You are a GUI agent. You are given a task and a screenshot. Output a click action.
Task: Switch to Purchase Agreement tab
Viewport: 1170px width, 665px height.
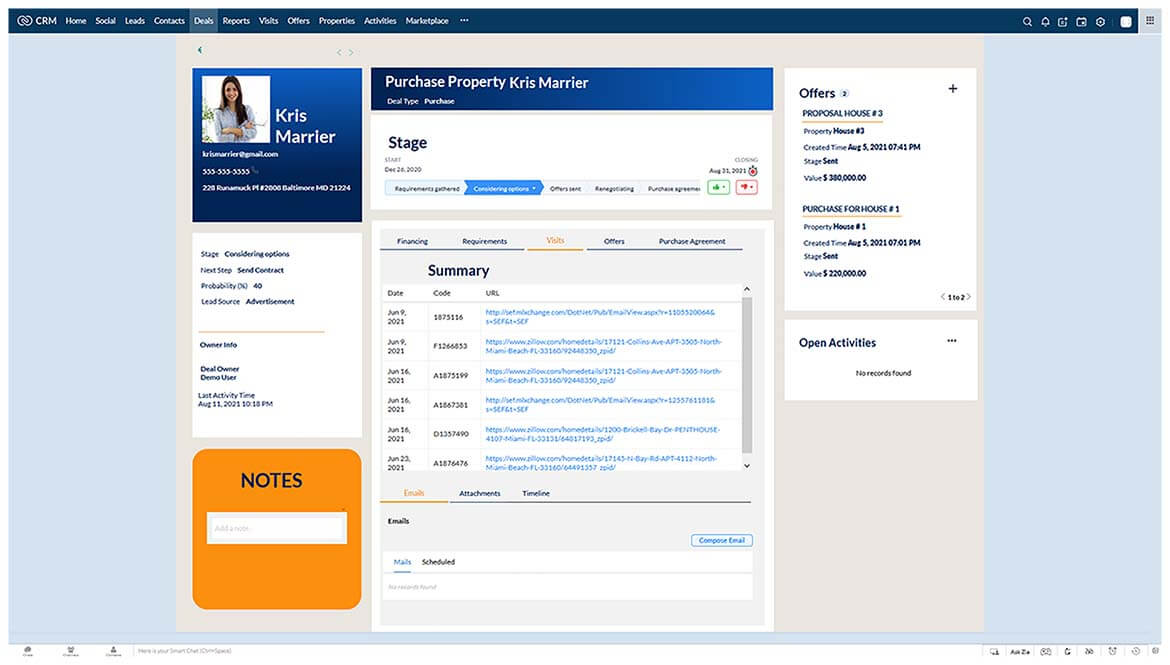[x=692, y=241]
